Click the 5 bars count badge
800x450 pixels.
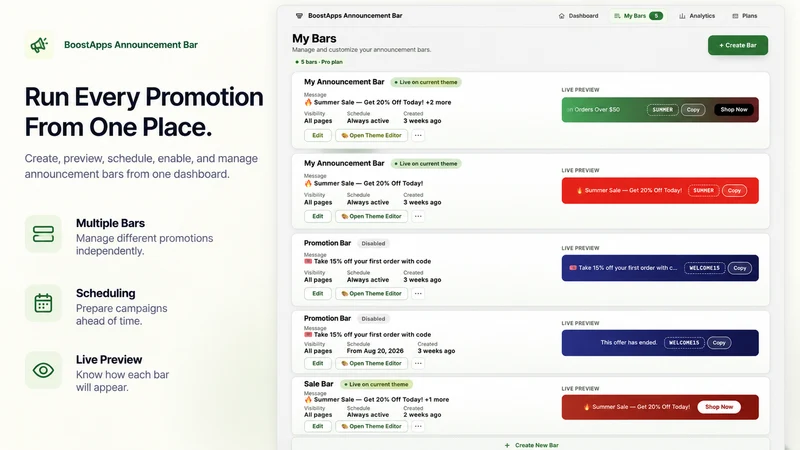coord(656,16)
